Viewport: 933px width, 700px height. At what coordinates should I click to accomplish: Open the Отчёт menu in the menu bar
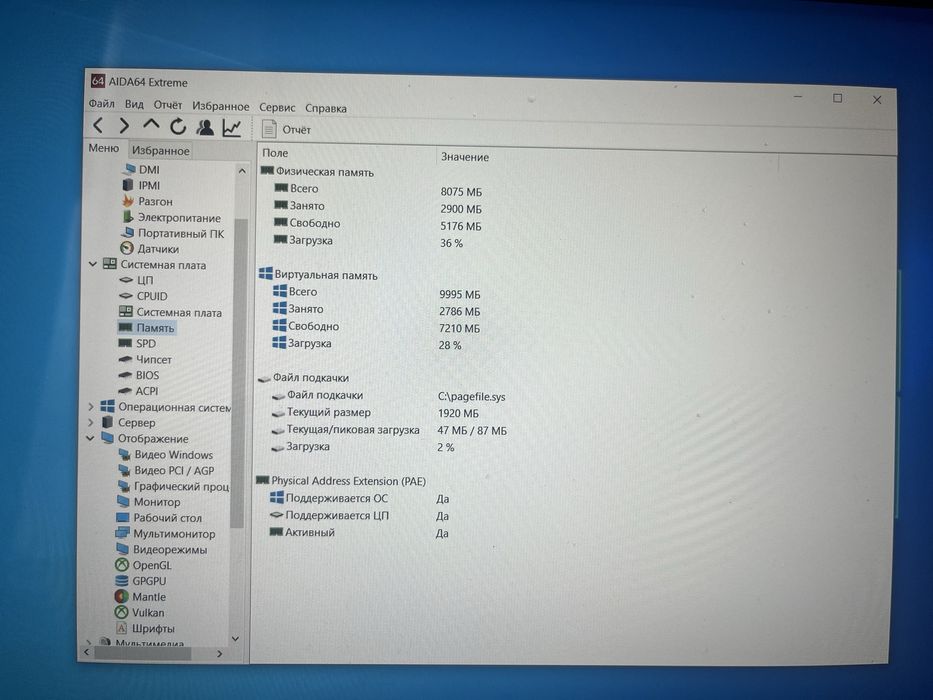168,105
